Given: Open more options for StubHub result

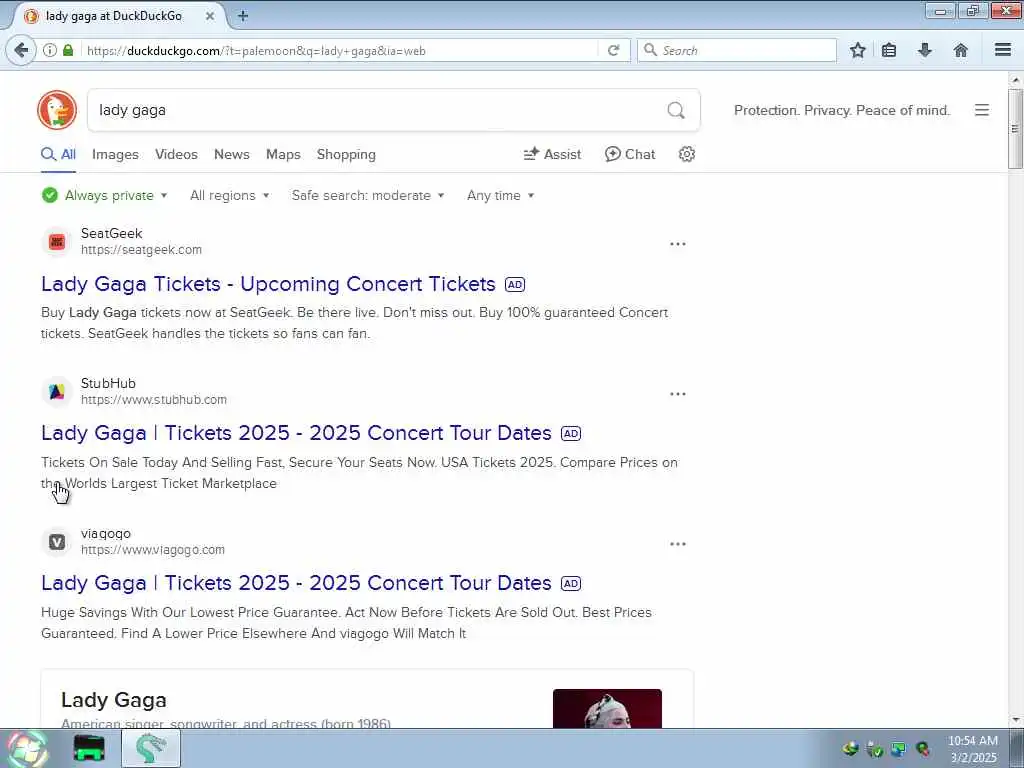Looking at the screenshot, I should [x=678, y=394].
